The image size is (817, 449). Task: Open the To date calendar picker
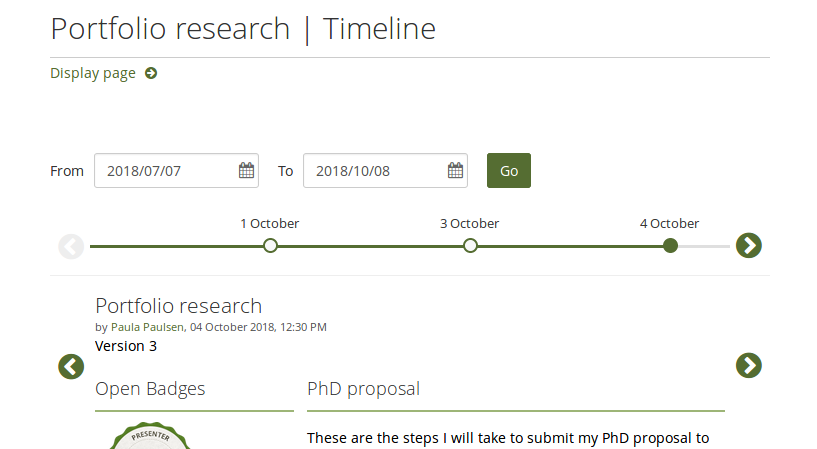[x=455, y=171]
